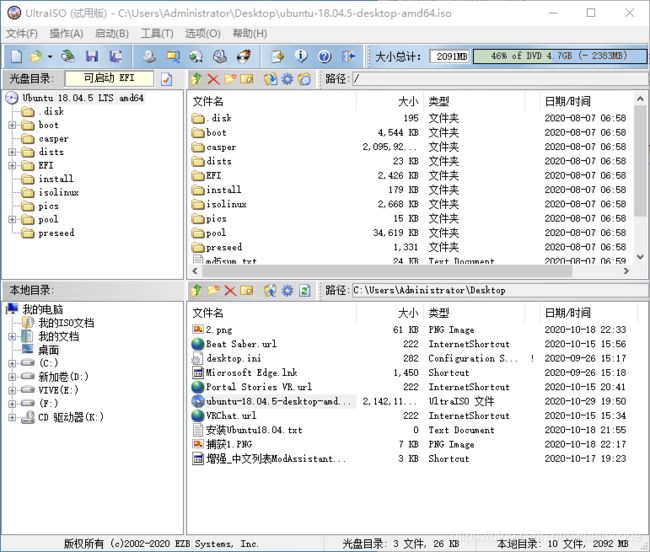
Task: Click the Add files icon in local toolbar
Action: 270,291
